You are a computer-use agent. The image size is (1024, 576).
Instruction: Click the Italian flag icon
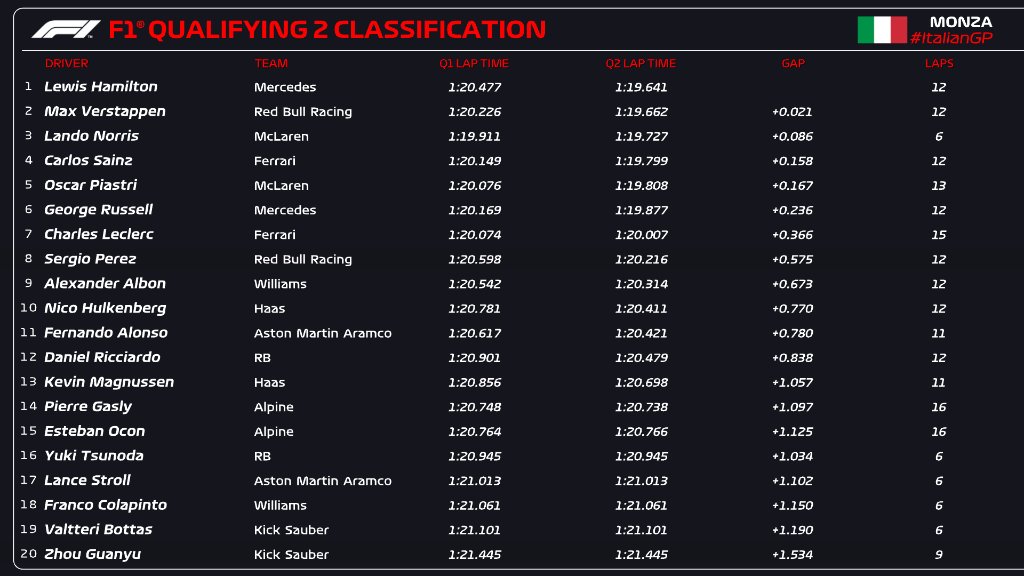pyautogui.click(x=882, y=30)
